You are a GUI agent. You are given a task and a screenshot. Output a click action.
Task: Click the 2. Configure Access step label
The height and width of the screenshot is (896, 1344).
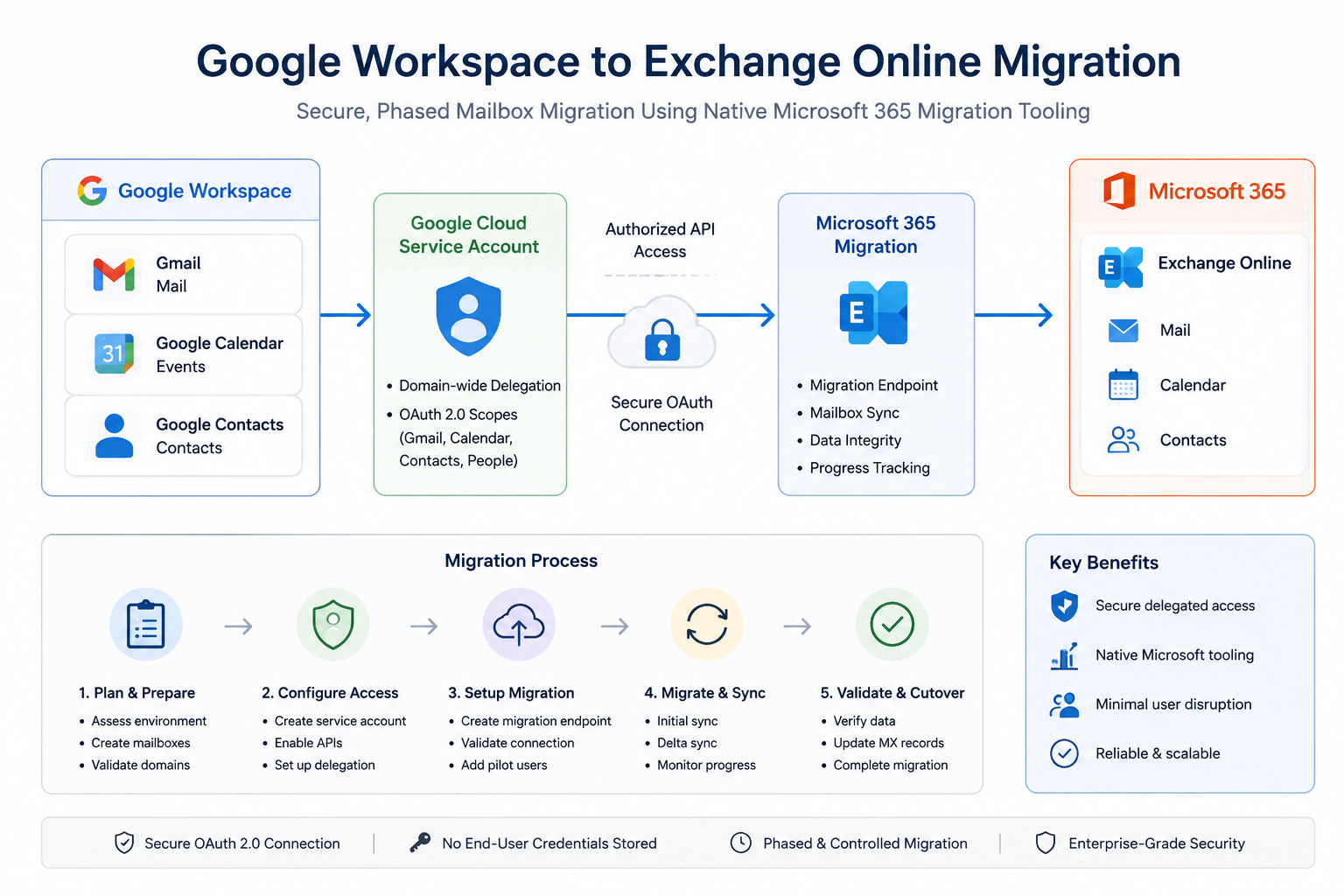click(x=330, y=692)
